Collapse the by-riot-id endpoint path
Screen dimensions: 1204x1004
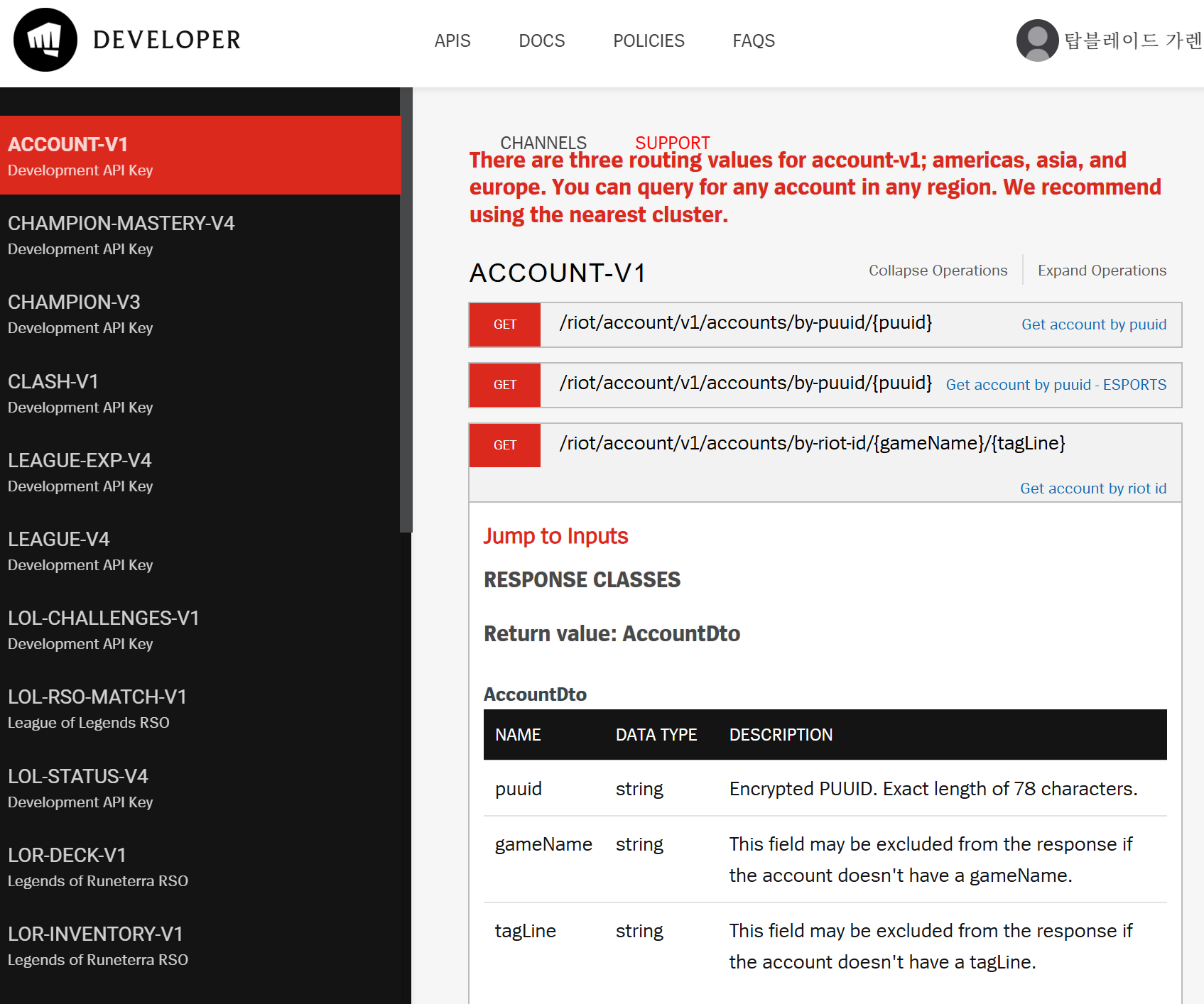(x=812, y=443)
